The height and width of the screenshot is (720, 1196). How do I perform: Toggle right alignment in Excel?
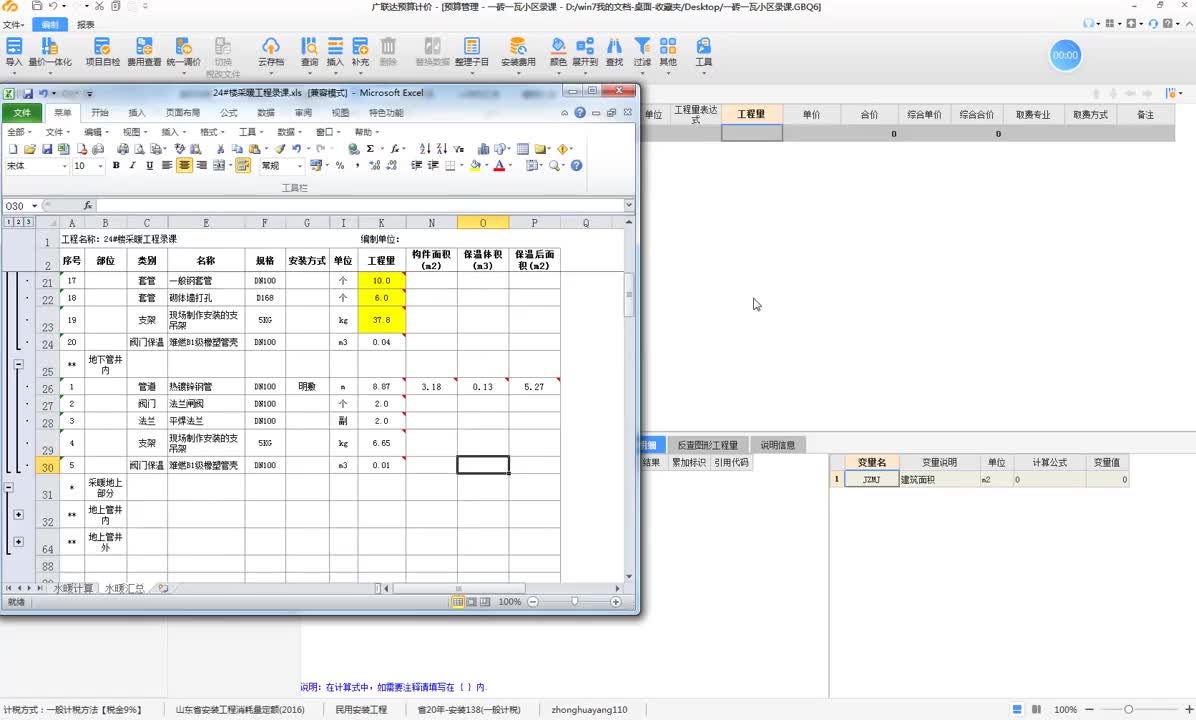coord(201,166)
